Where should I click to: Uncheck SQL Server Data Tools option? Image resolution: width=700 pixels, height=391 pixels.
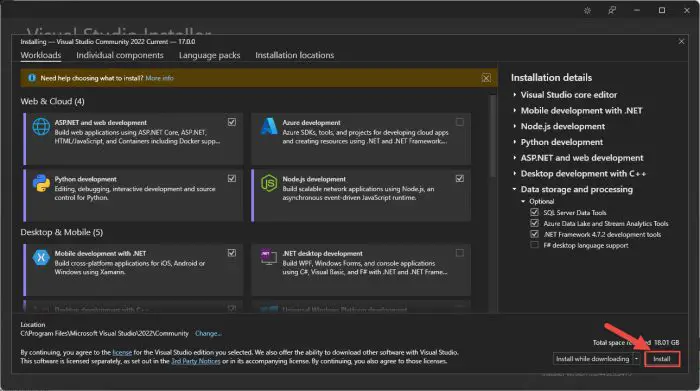pos(534,212)
